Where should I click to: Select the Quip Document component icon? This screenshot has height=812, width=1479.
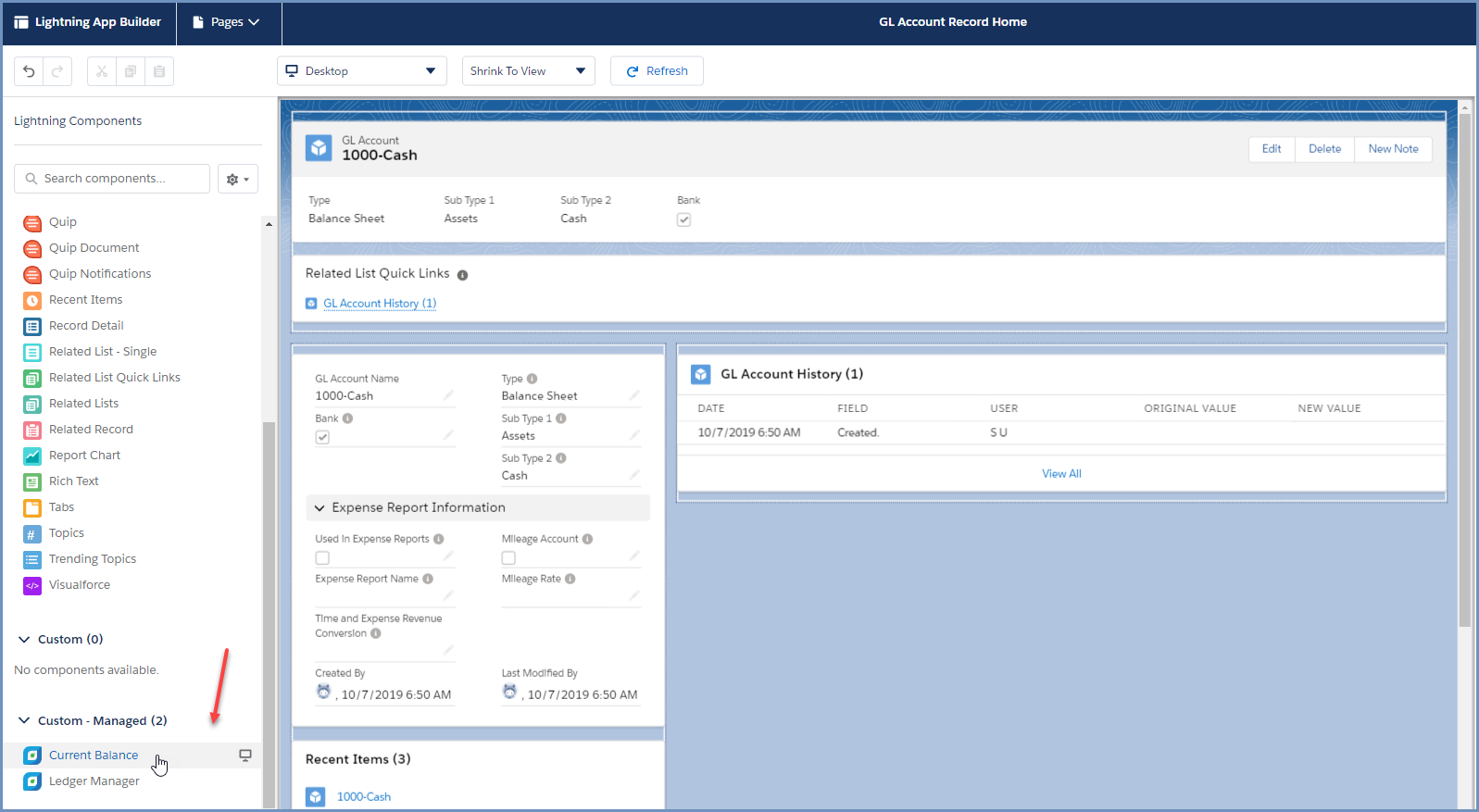point(32,249)
